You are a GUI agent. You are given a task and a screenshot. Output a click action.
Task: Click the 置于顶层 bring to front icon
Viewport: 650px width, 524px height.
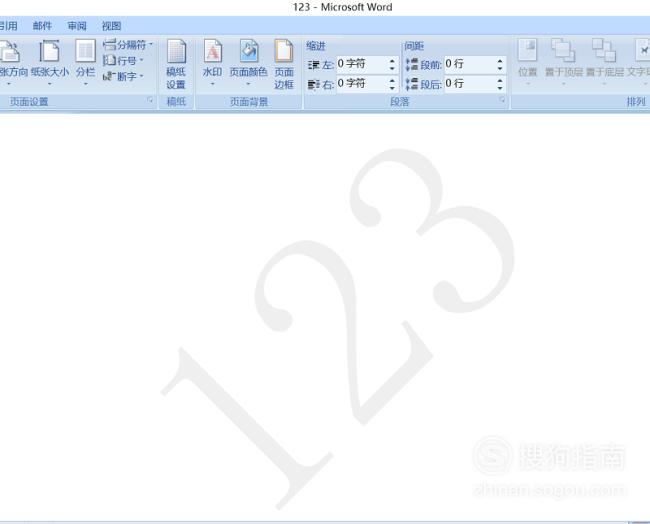pyautogui.click(x=563, y=51)
